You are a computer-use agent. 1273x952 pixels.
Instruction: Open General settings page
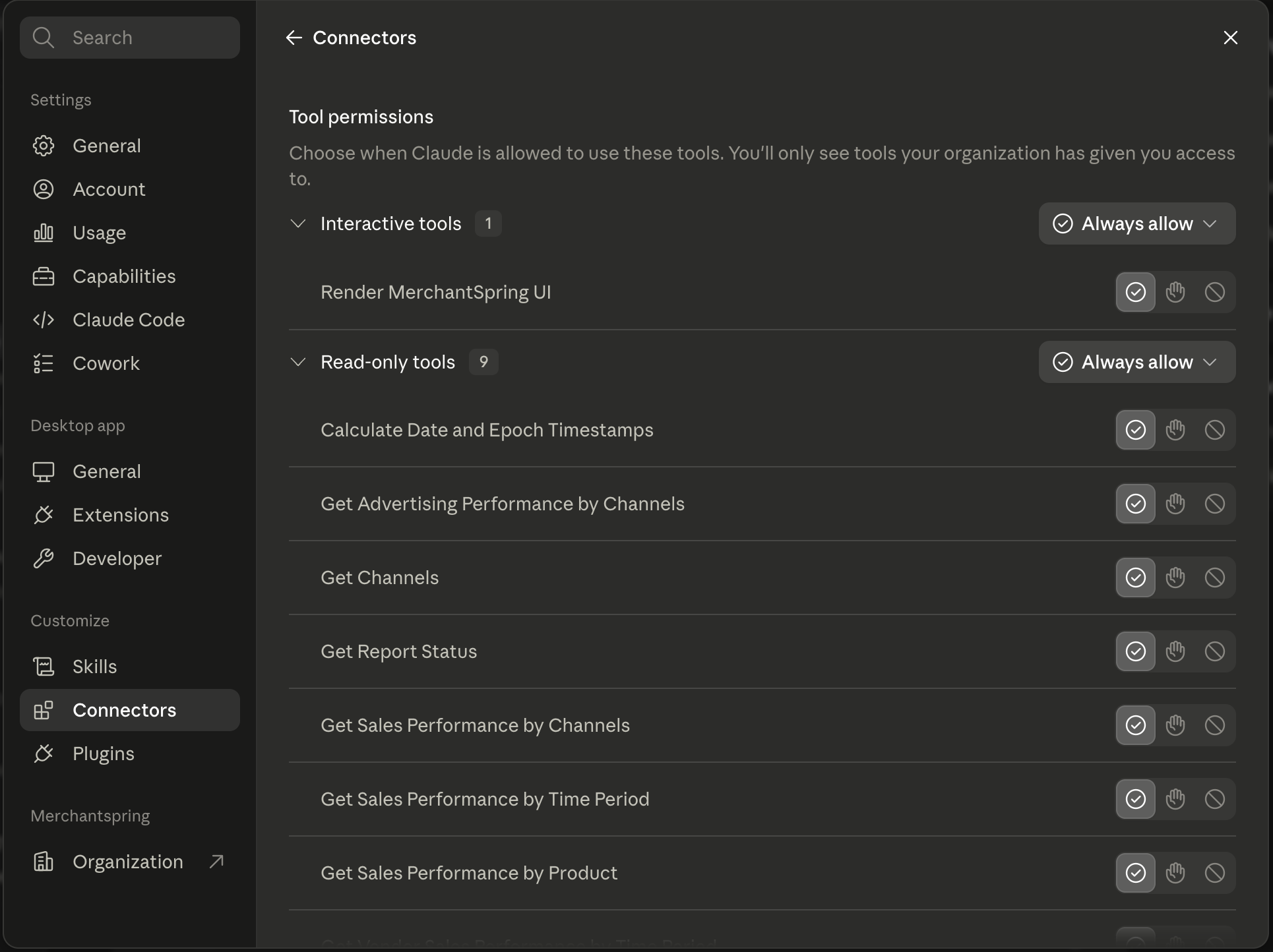(x=130, y=146)
